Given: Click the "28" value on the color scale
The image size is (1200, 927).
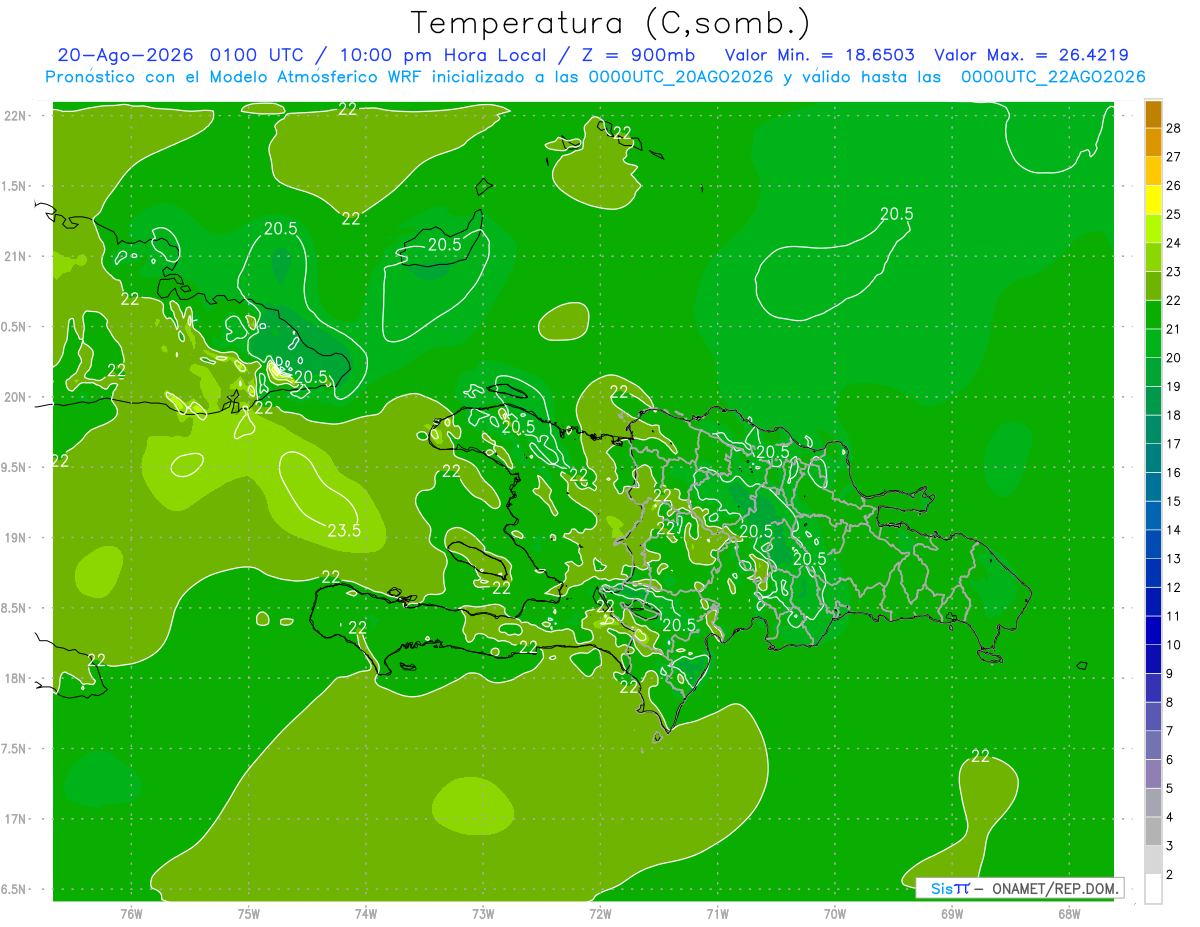Looking at the screenshot, I should 1174,128.
